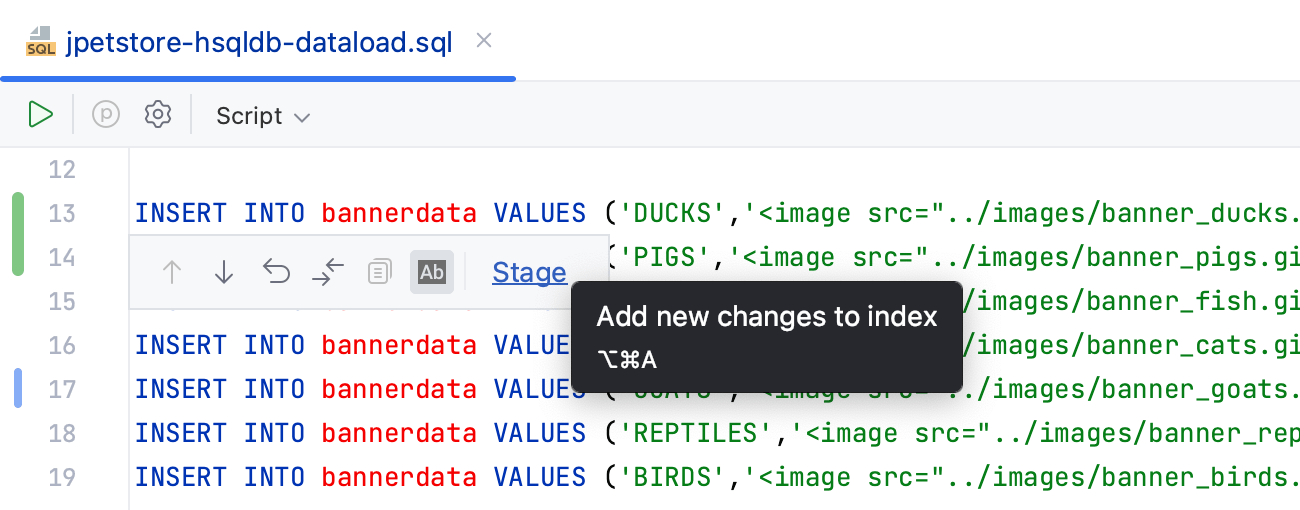Click the playground mode 'p' circle icon
The image size is (1300, 510).
point(106,115)
